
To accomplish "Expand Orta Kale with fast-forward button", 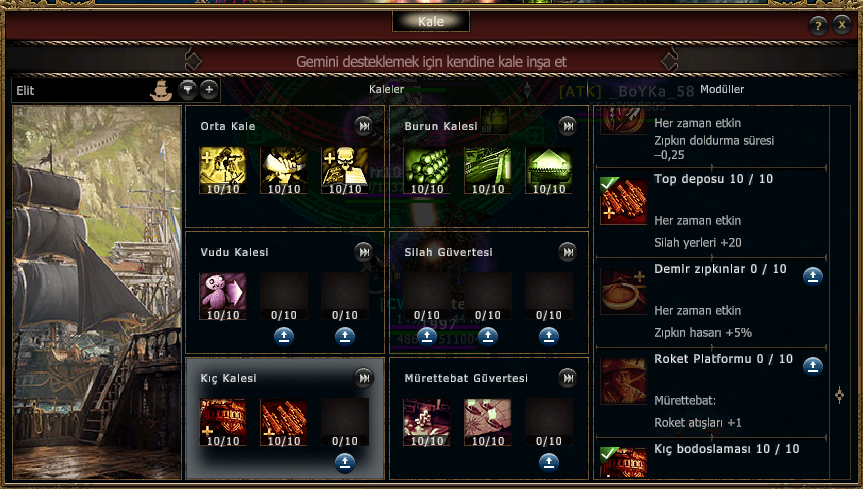I will click(x=364, y=126).
